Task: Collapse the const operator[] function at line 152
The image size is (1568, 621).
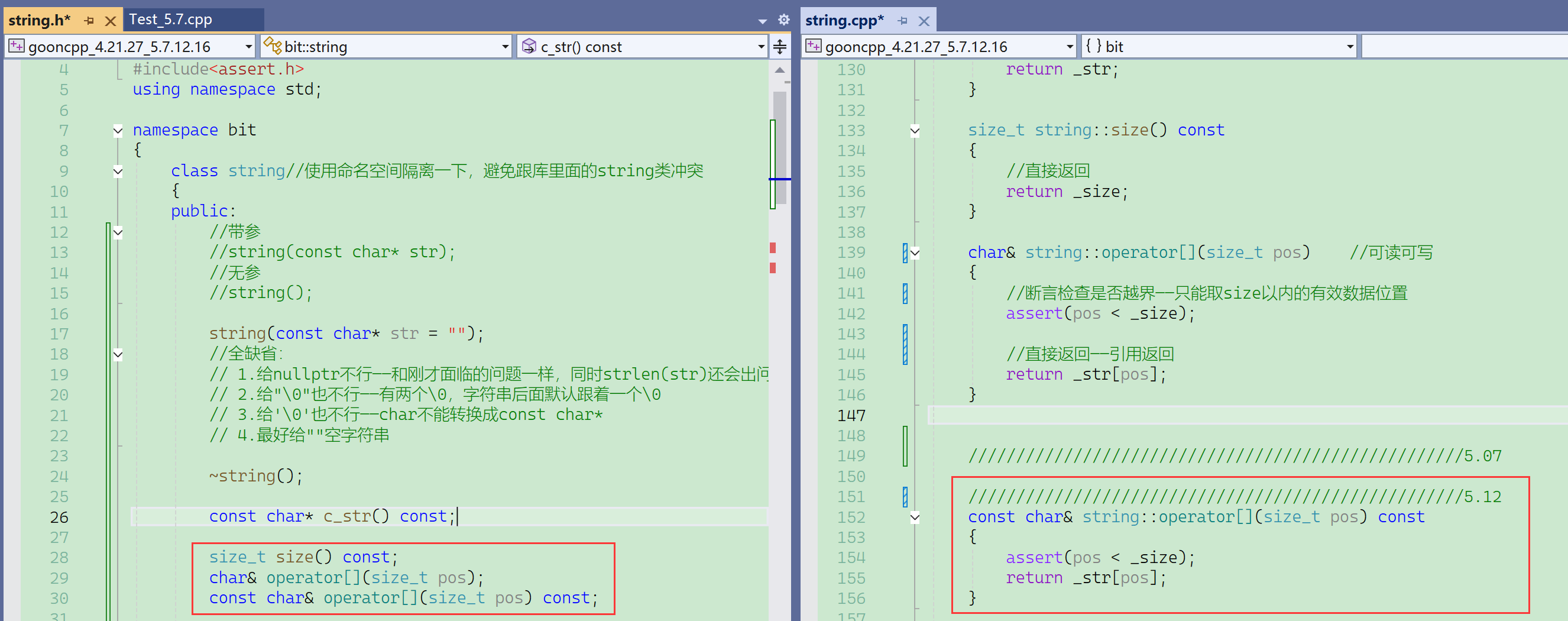Action: pyautogui.click(x=915, y=517)
